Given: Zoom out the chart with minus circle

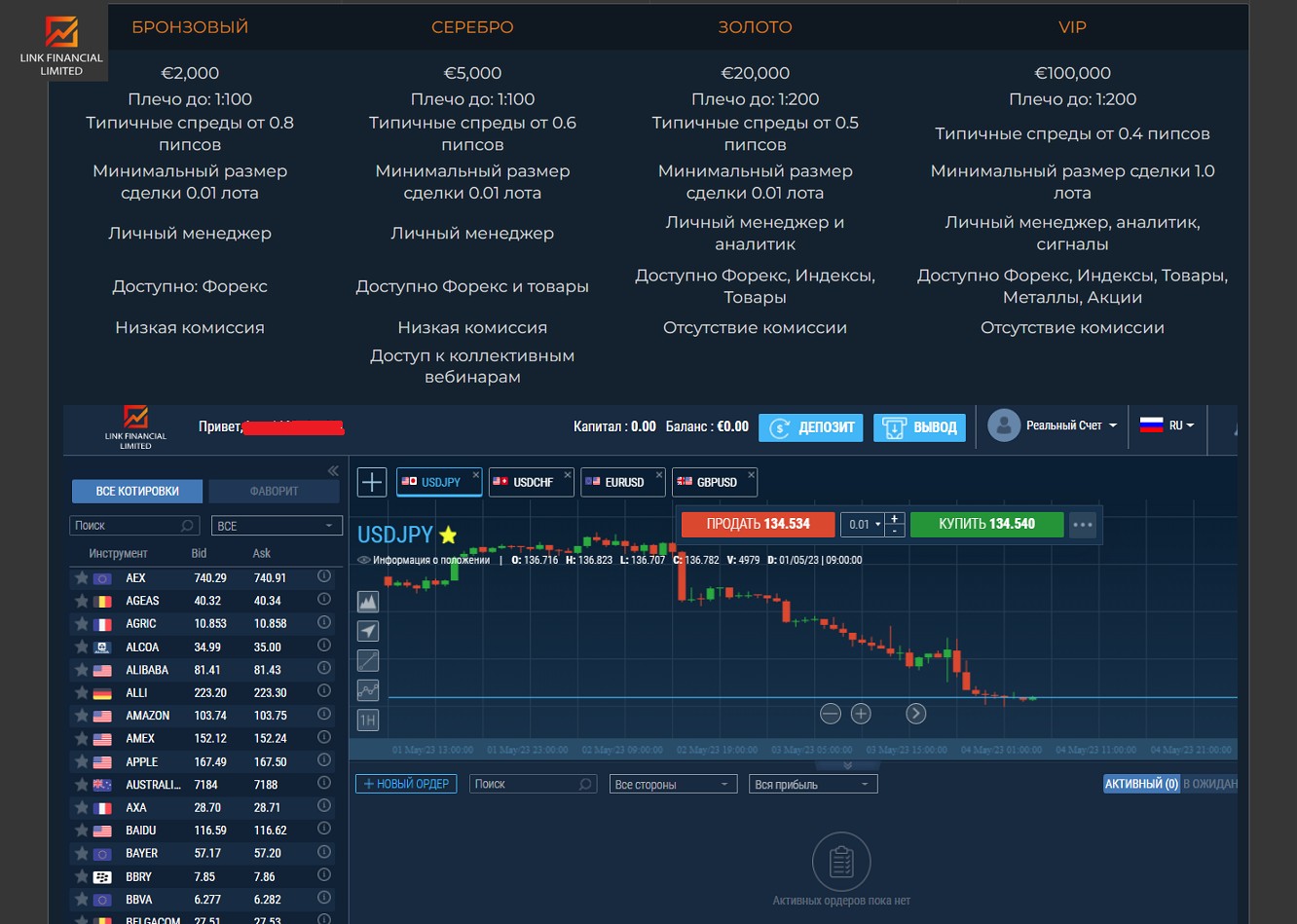Looking at the screenshot, I should [831, 714].
